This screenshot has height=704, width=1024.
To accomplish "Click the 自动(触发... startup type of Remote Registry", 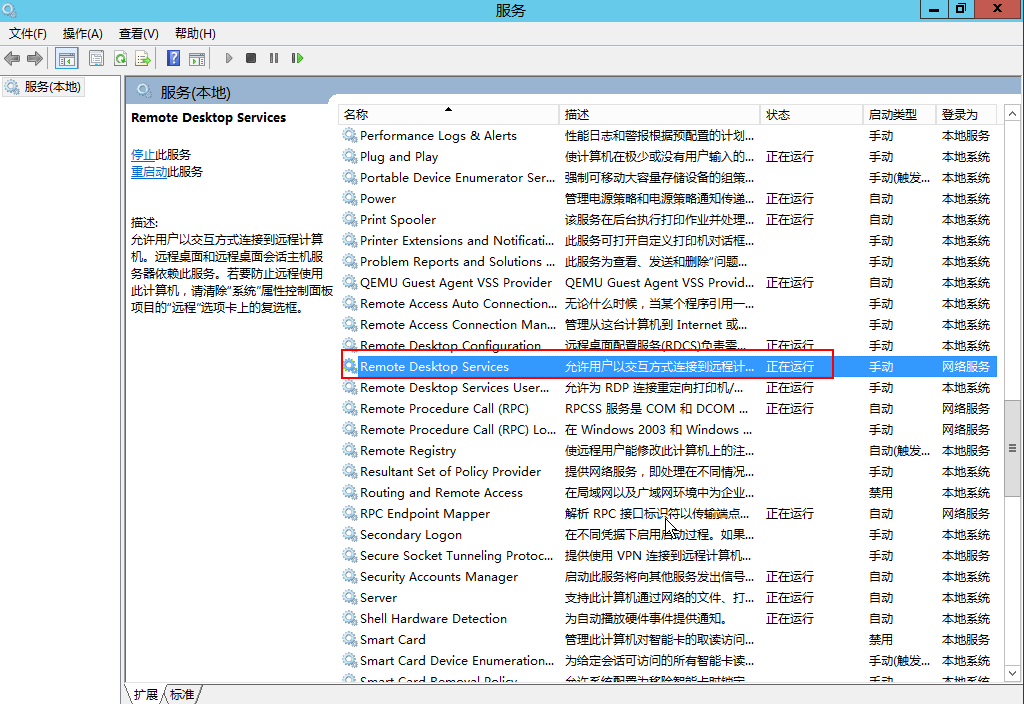I will 899,451.
